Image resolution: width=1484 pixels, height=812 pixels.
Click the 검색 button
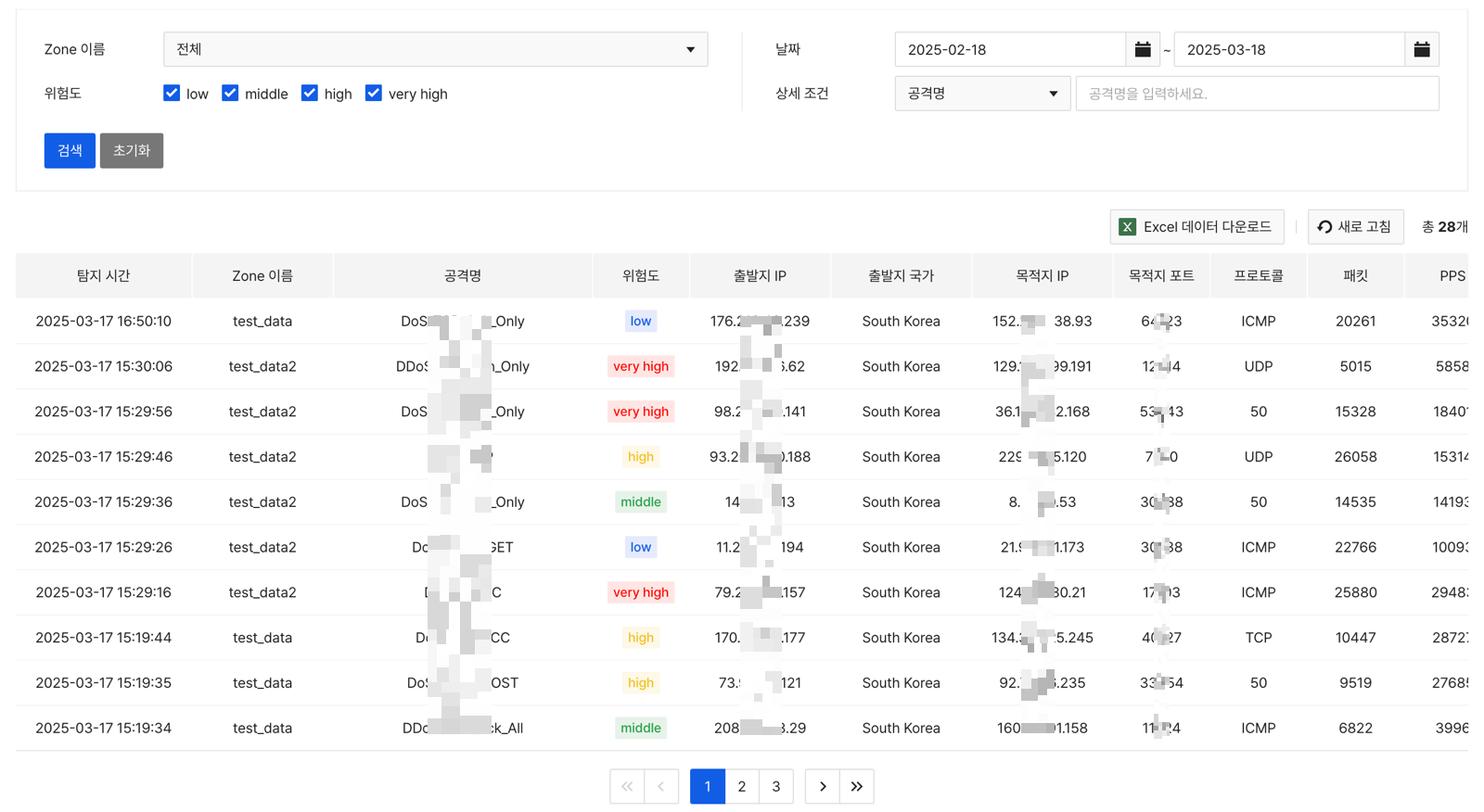pyautogui.click(x=70, y=151)
